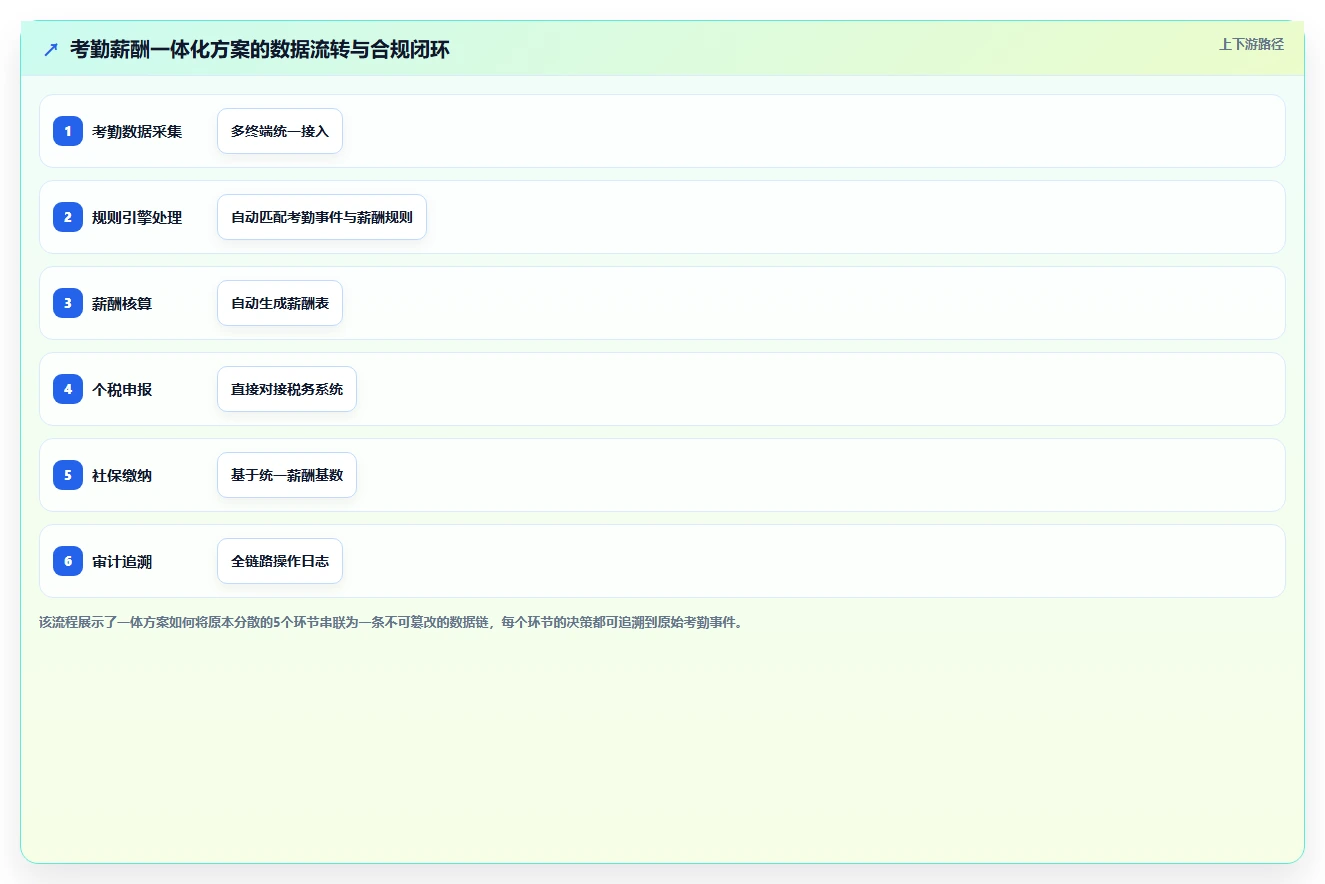1325x884 pixels.
Task: Click the step 2 number badge
Action: click(68, 217)
